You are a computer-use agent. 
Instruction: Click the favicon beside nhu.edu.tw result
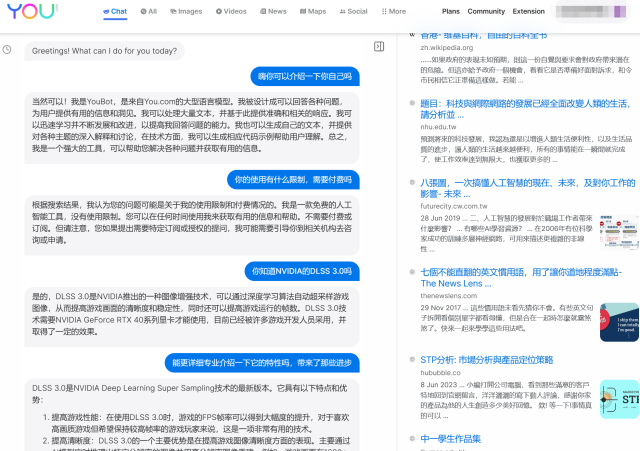[x=412, y=103]
